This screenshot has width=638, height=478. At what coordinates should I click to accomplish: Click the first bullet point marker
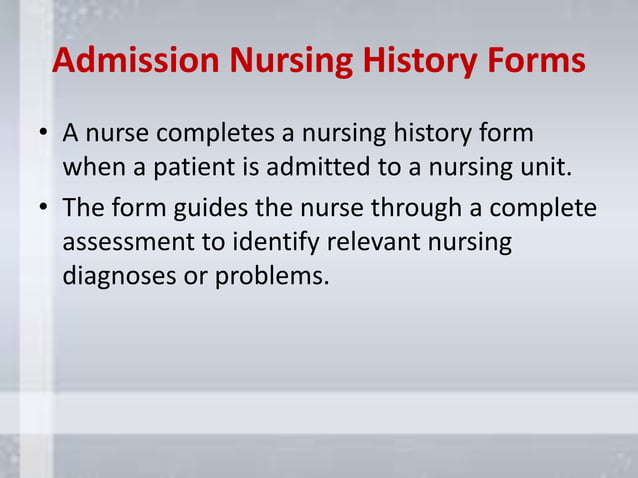43,132
